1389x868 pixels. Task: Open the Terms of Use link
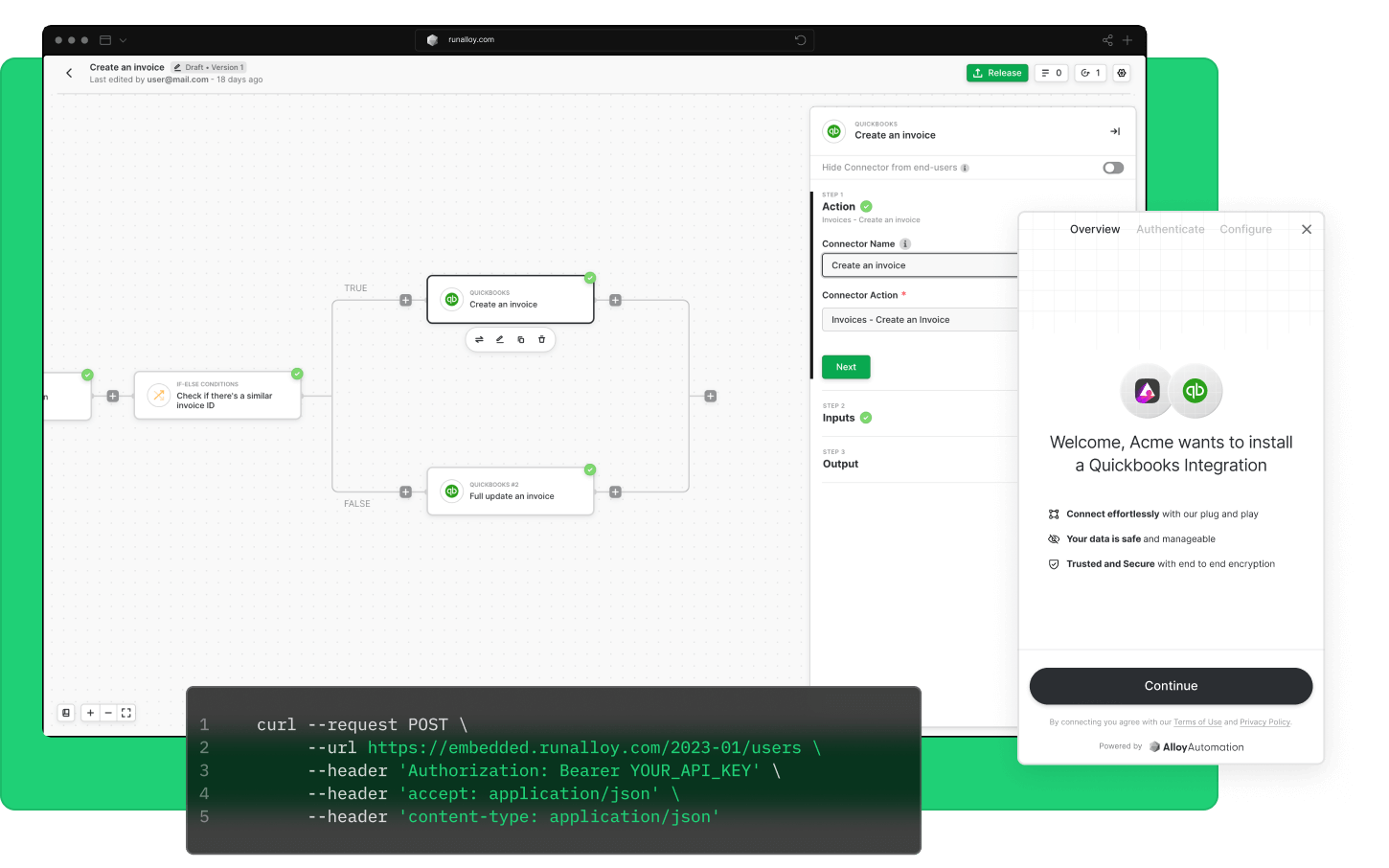click(1197, 722)
